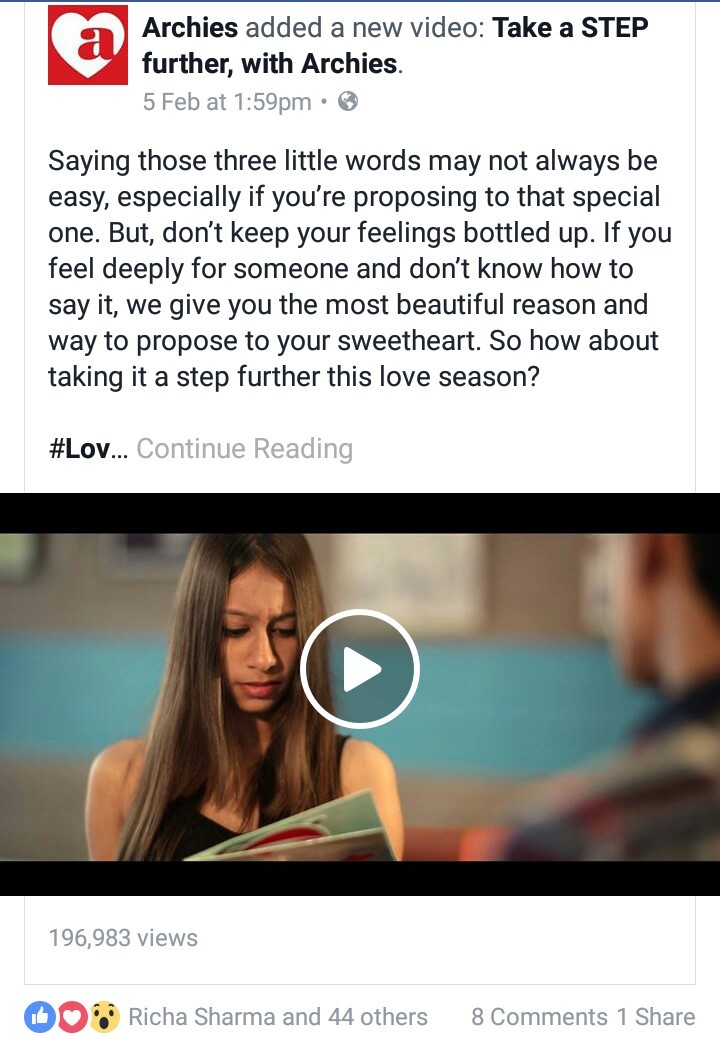Open 'Take a STEP further, with Archies' video title
The height and width of the screenshot is (1039, 720).
tap(395, 46)
